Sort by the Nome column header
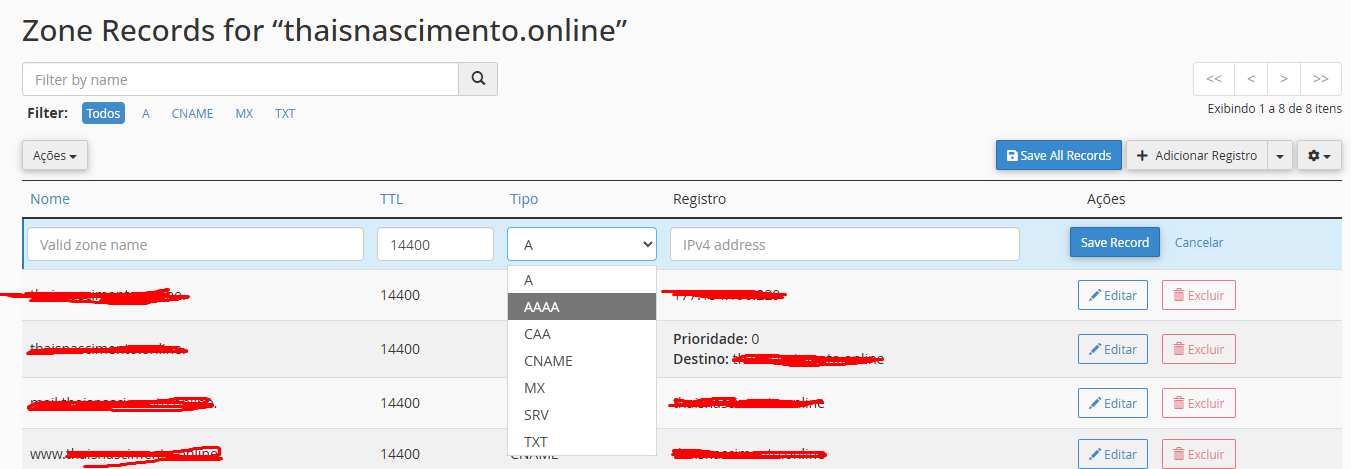1351x469 pixels. pyautogui.click(x=50, y=199)
